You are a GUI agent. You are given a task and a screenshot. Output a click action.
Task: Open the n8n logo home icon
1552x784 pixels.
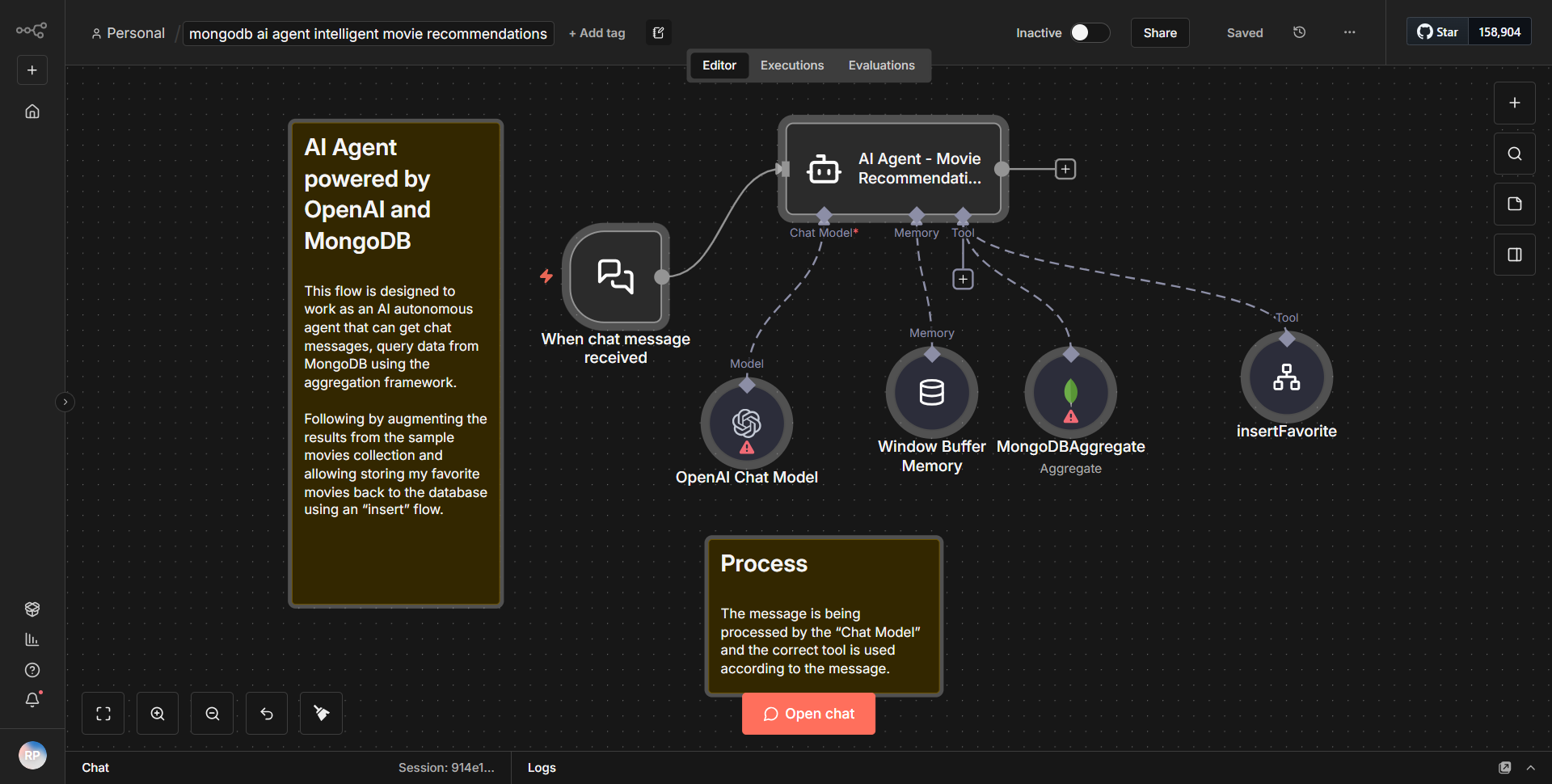[32, 31]
